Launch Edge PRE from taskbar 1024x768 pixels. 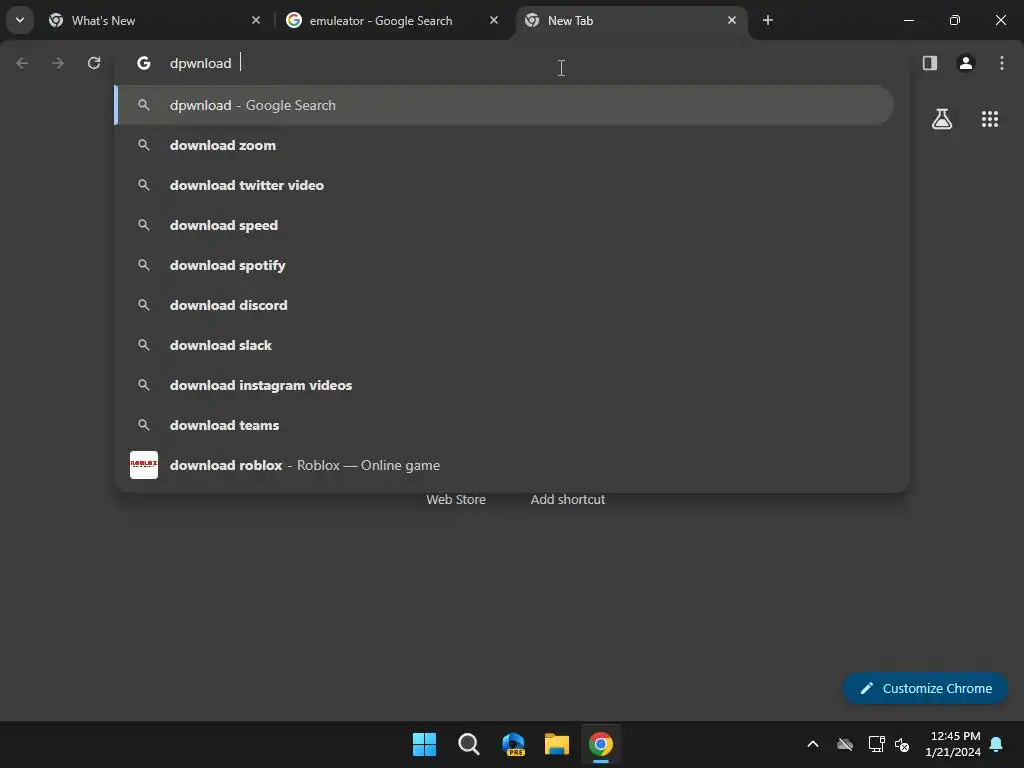pos(513,744)
